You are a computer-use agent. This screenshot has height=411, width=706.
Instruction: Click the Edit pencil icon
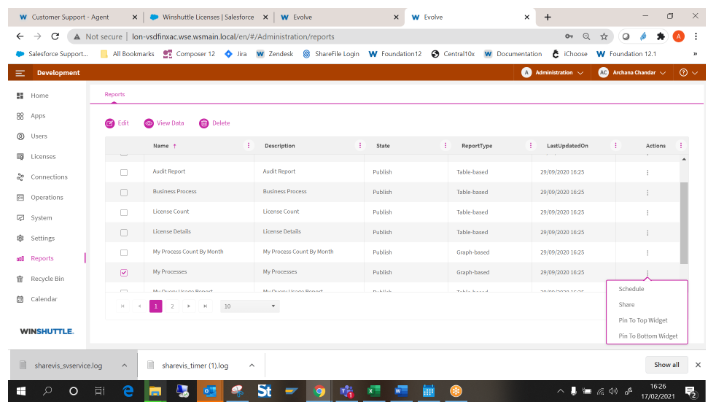[x=110, y=123]
